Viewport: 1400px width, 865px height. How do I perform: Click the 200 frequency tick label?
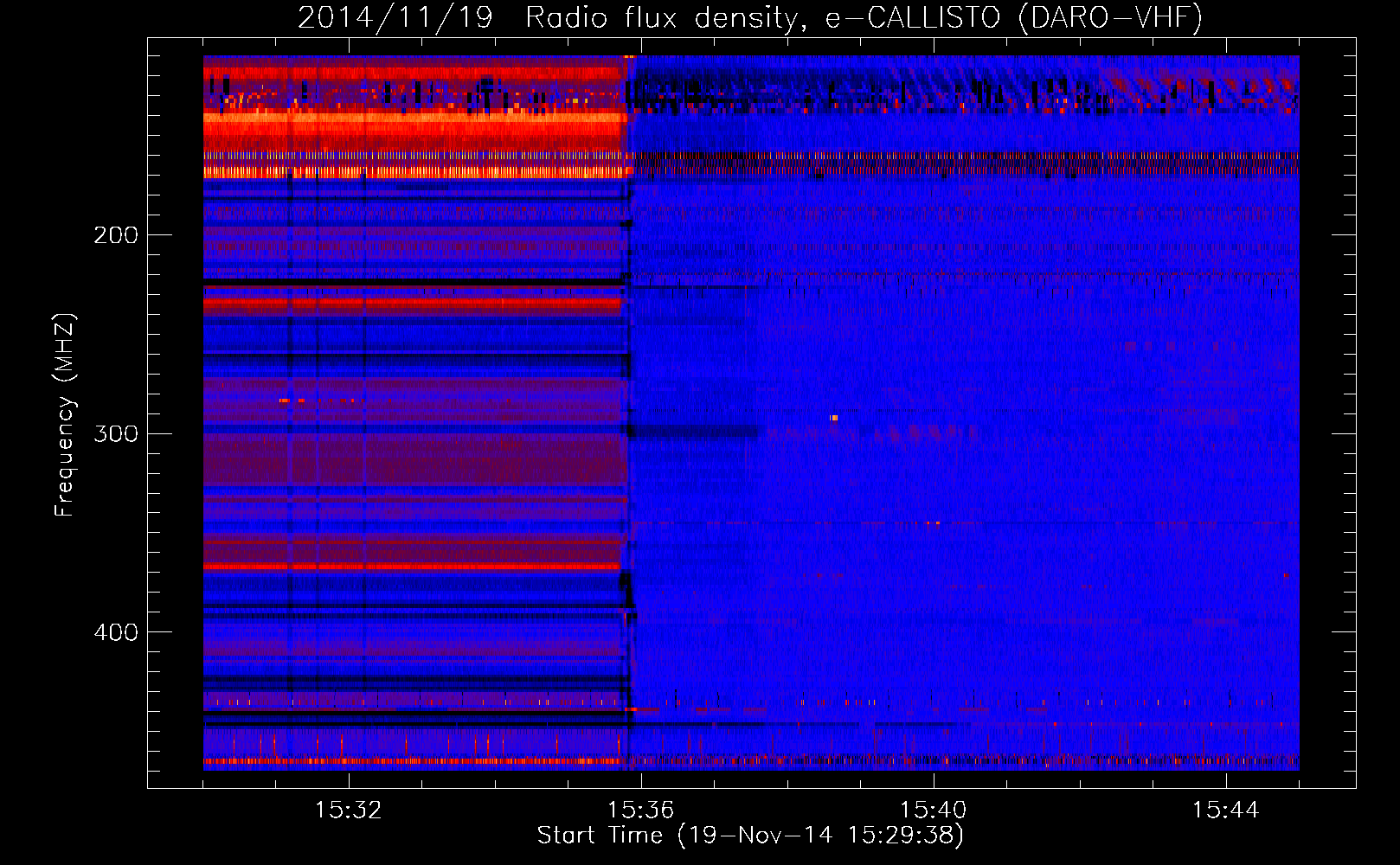pos(116,235)
